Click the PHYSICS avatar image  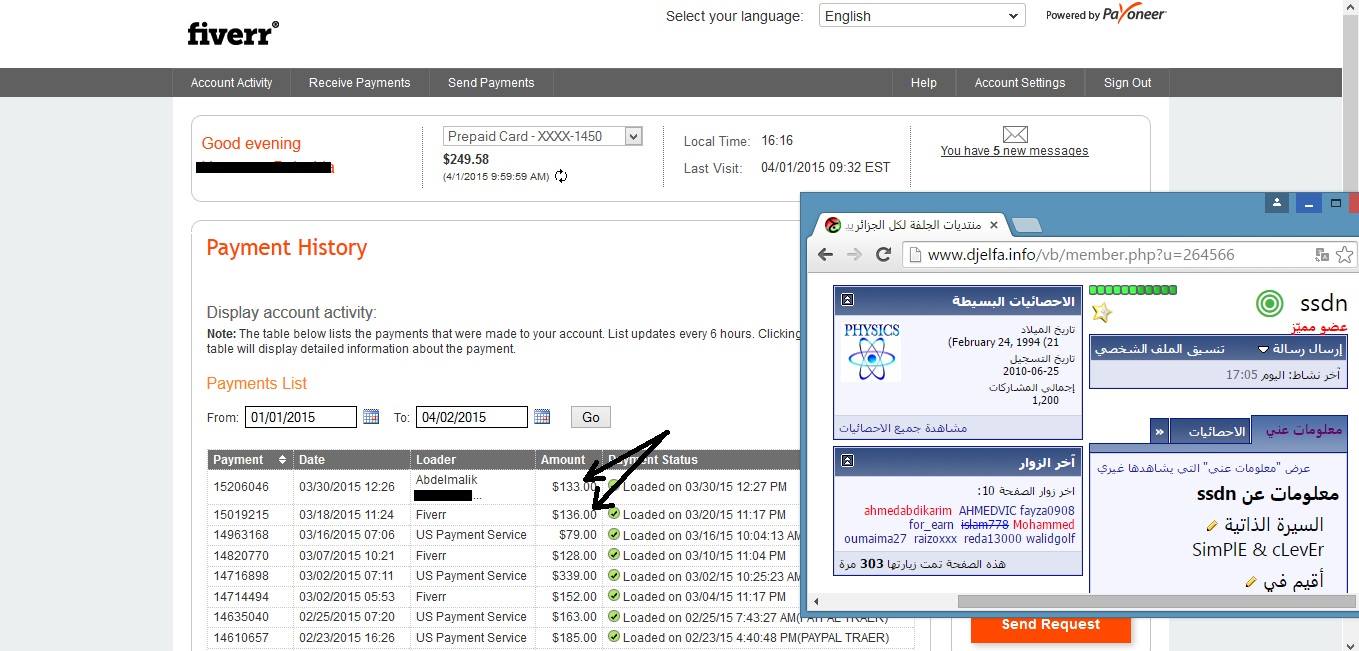872,351
